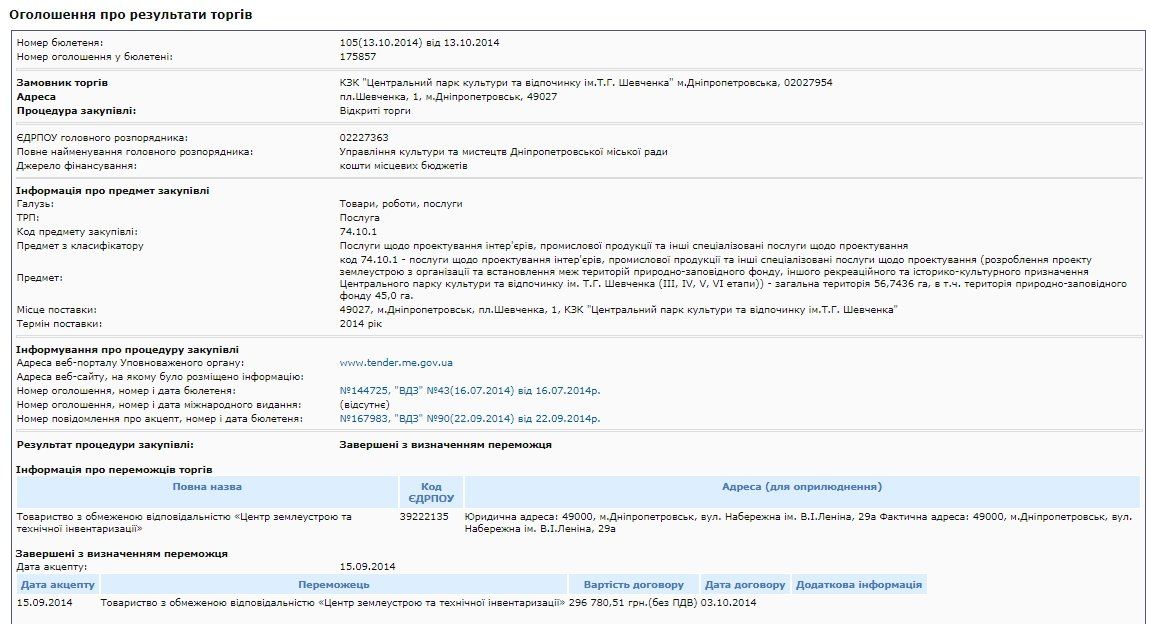Click the 'Відкриті торги' procedure value

[375, 110]
